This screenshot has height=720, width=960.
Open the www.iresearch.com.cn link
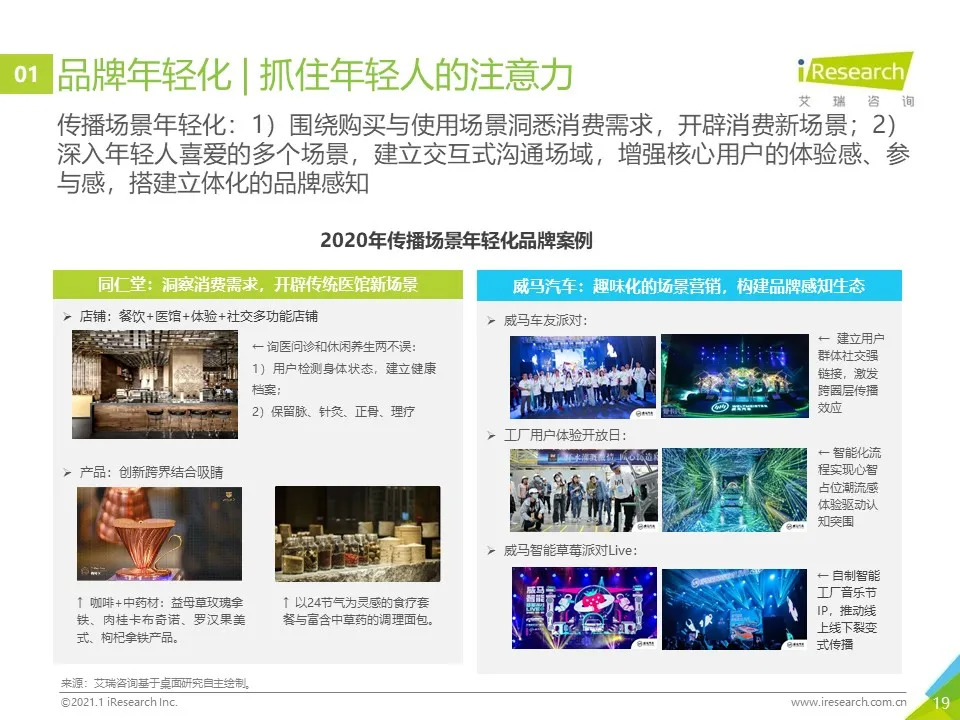(849, 702)
